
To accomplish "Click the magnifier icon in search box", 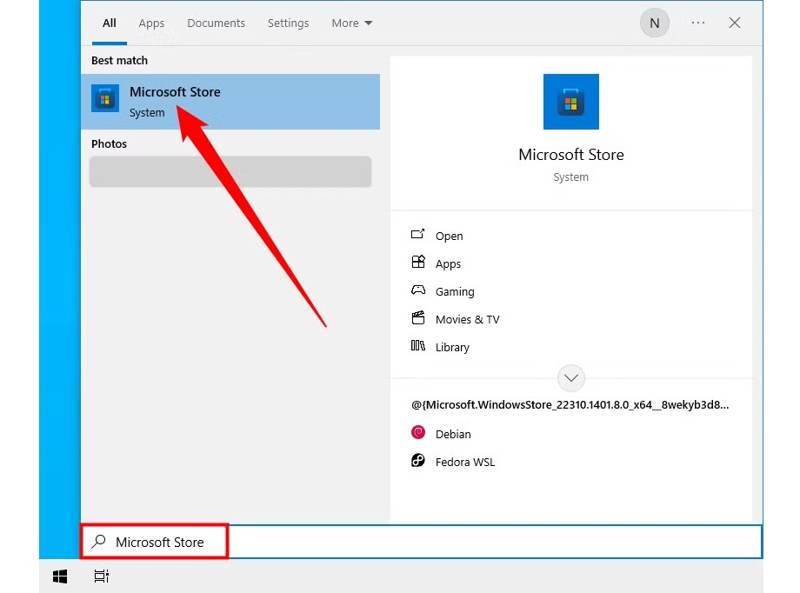I will point(98,542).
